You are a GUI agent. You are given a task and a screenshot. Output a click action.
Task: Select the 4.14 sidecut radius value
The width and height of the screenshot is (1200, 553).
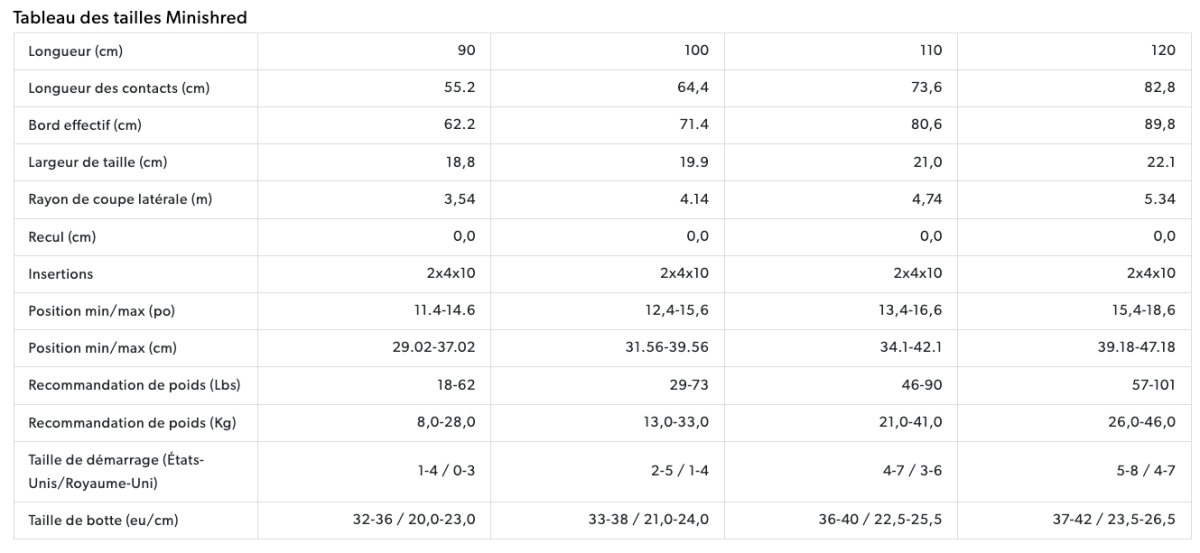pos(694,199)
